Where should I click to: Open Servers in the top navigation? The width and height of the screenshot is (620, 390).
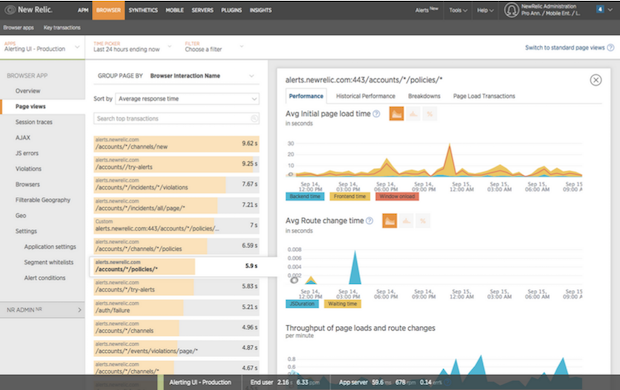[202, 10]
